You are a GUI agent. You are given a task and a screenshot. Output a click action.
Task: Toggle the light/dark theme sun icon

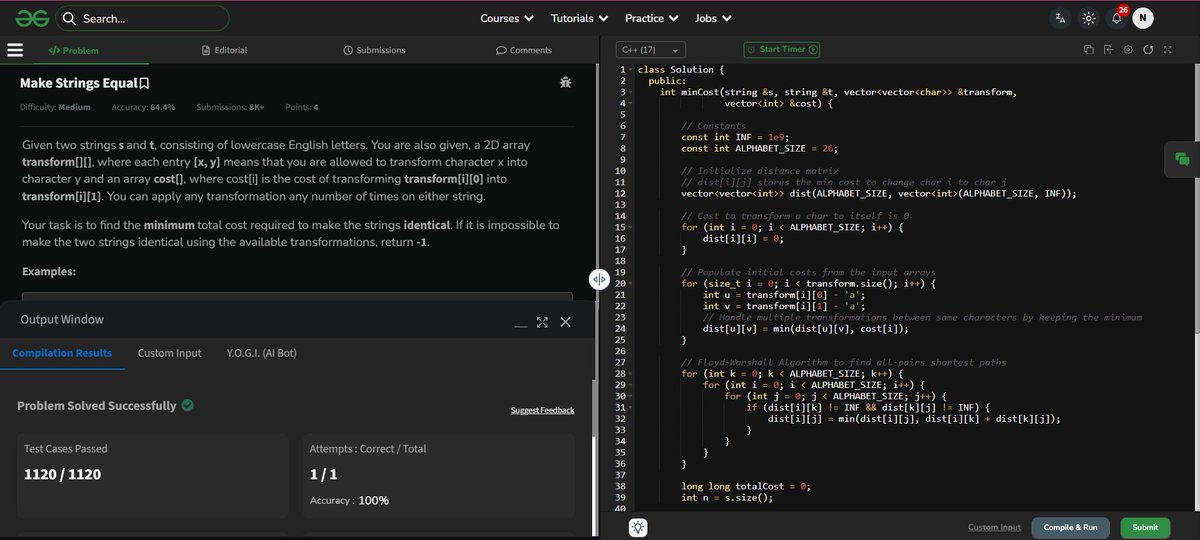click(1089, 18)
